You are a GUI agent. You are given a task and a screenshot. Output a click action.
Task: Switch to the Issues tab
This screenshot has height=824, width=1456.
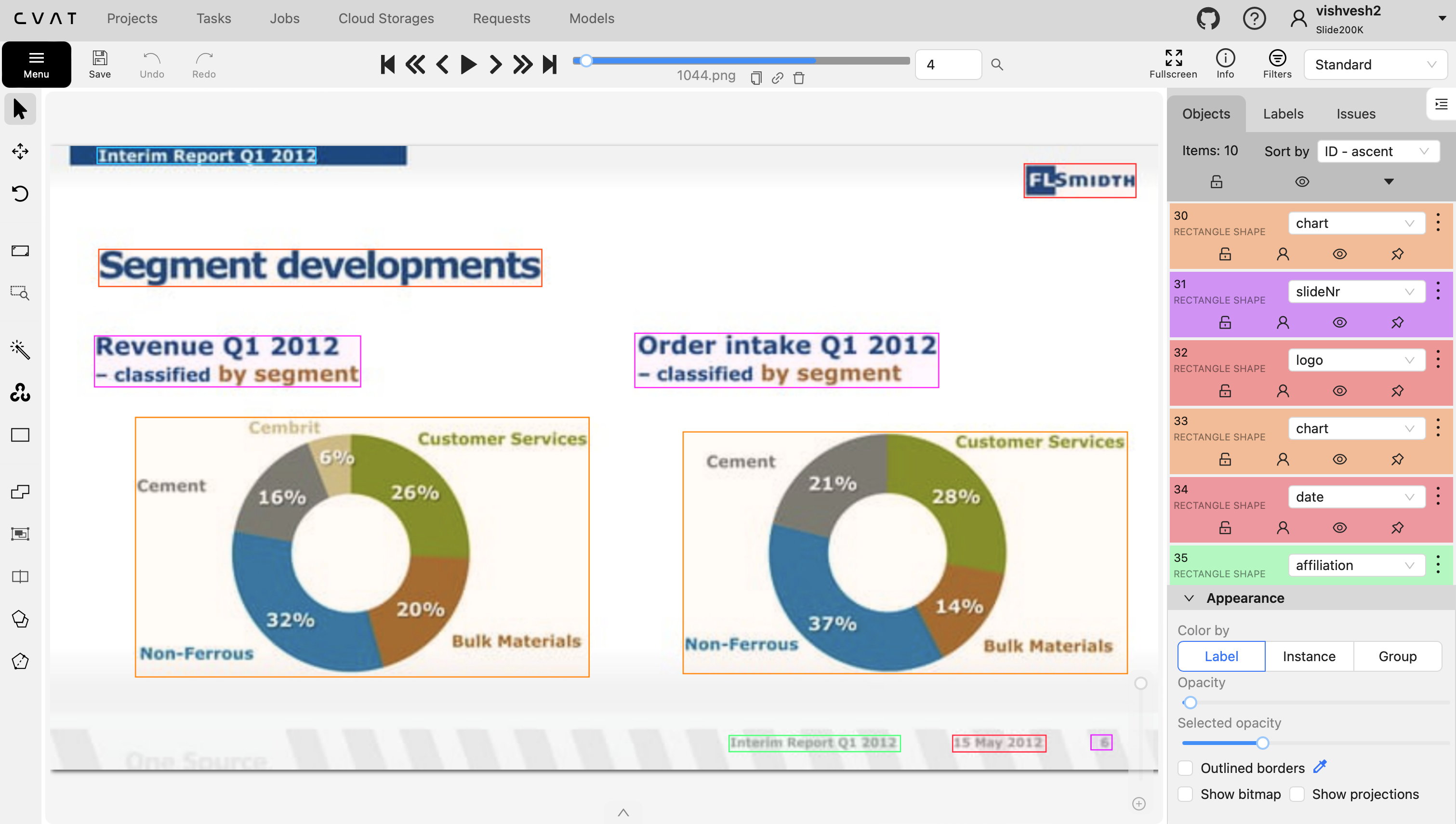pyautogui.click(x=1355, y=114)
